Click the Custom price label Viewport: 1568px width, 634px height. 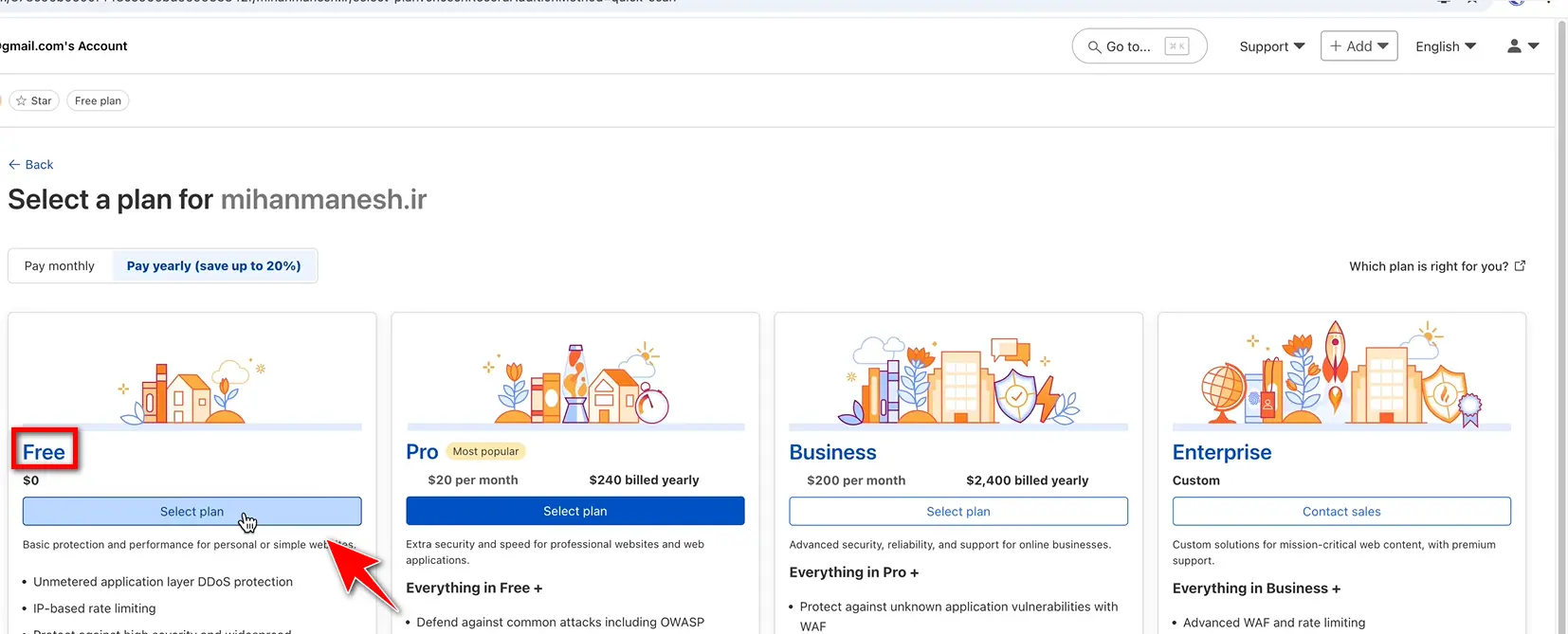(x=1196, y=480)
